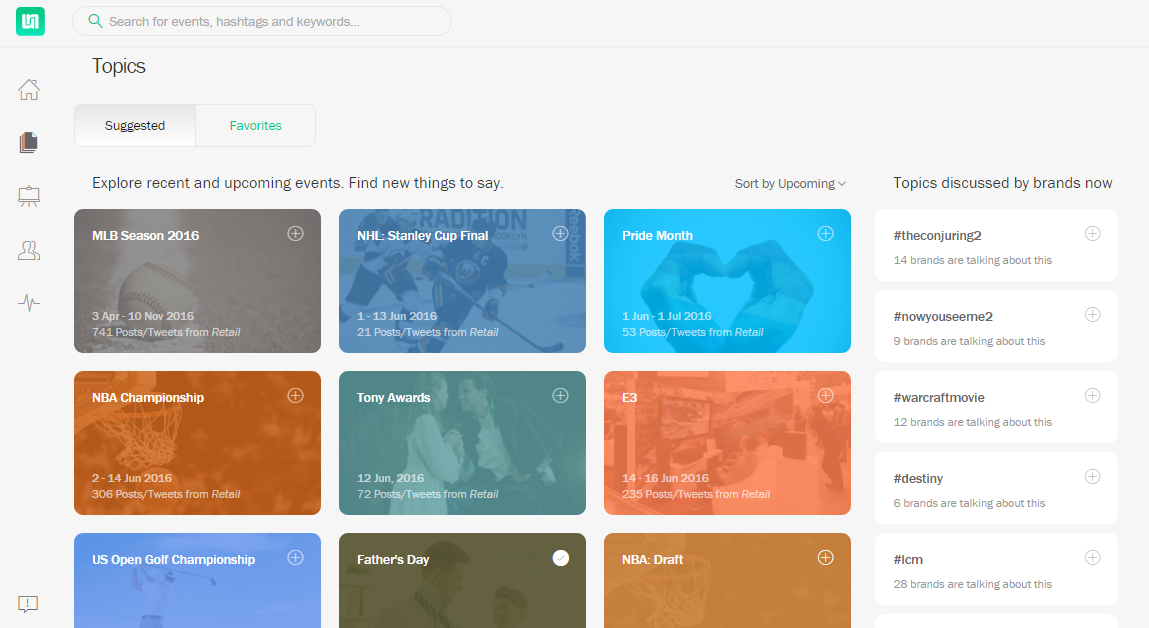Open the documents icon in sidebar
1149x628 pixels.
click(x=29, y=142)
